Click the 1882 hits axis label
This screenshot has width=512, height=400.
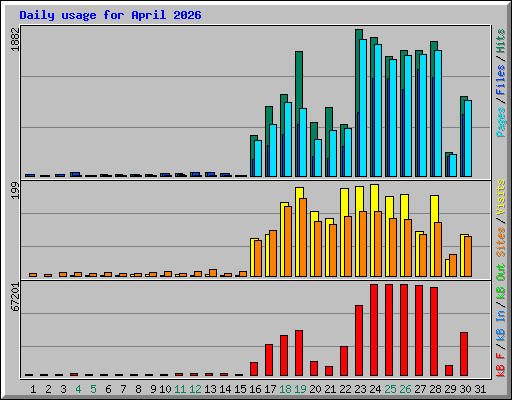click(15, 39)
